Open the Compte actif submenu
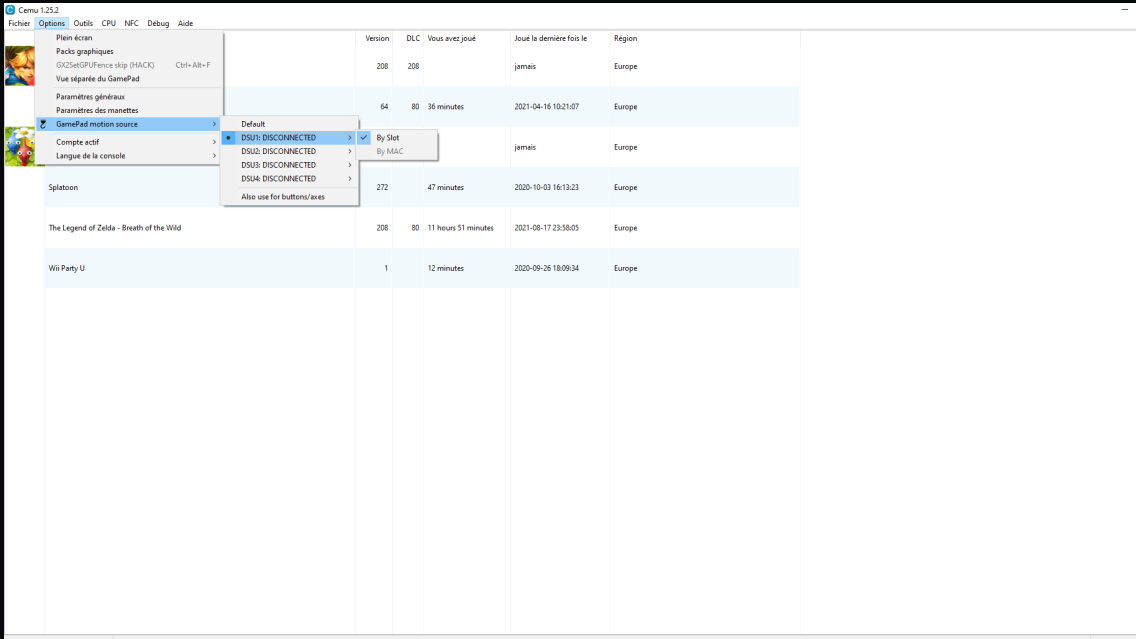 (78, 142)
